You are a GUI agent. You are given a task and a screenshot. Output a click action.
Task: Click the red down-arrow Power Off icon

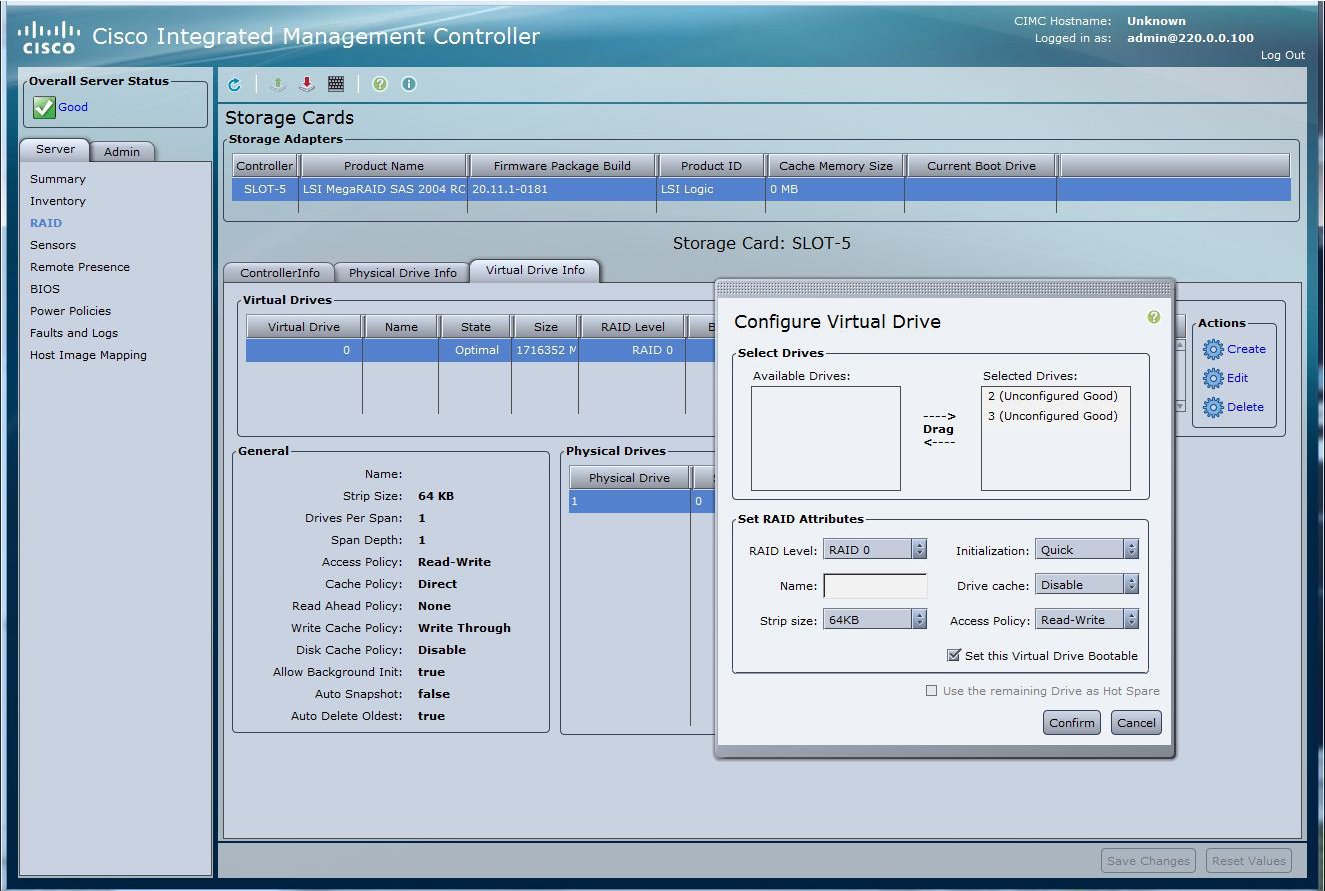click(x=307, y=85)
